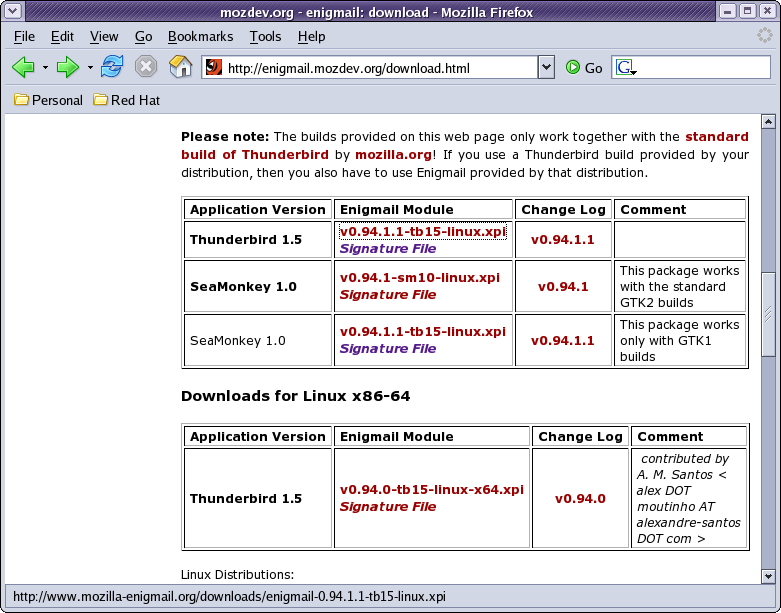Open the v0.94.0 change log link
This screenshot has width=781, height=613.
(580, 498)
